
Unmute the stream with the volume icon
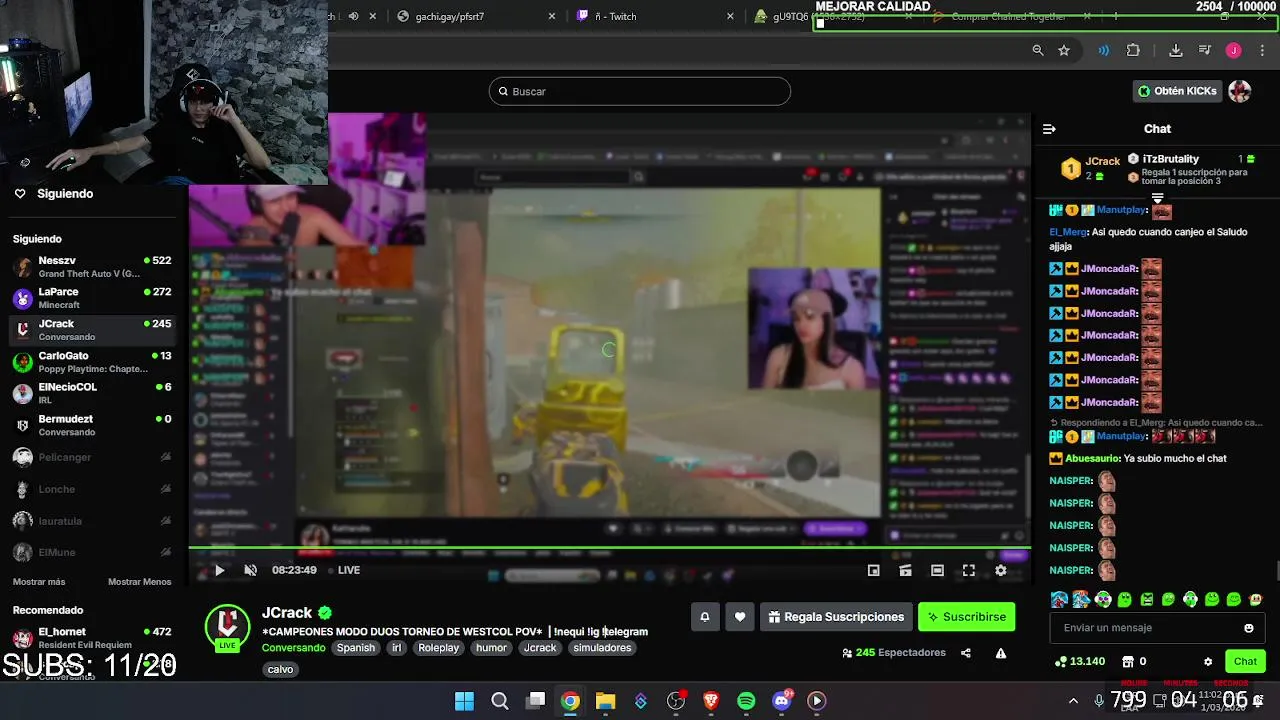(250, 570)
